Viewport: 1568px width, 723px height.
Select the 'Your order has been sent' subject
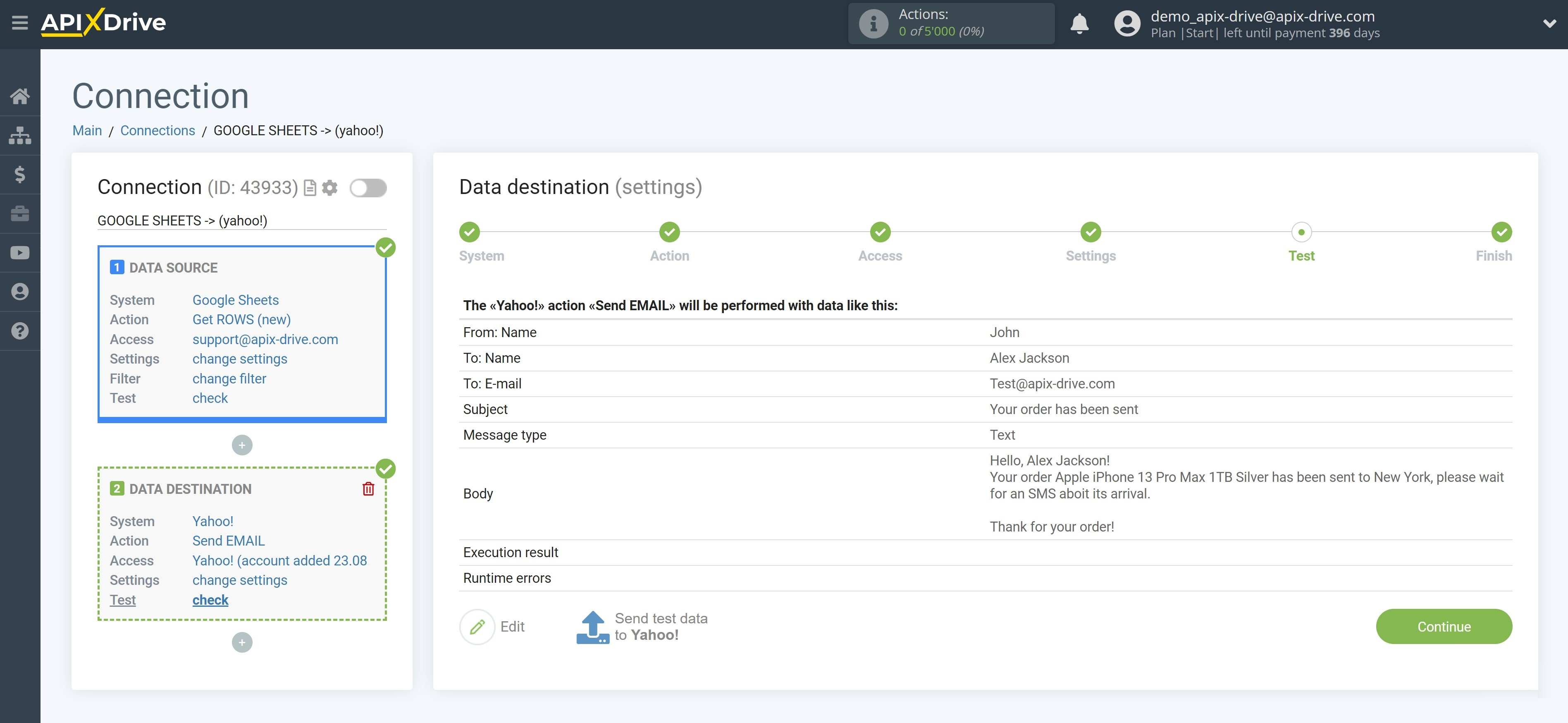1063,409
